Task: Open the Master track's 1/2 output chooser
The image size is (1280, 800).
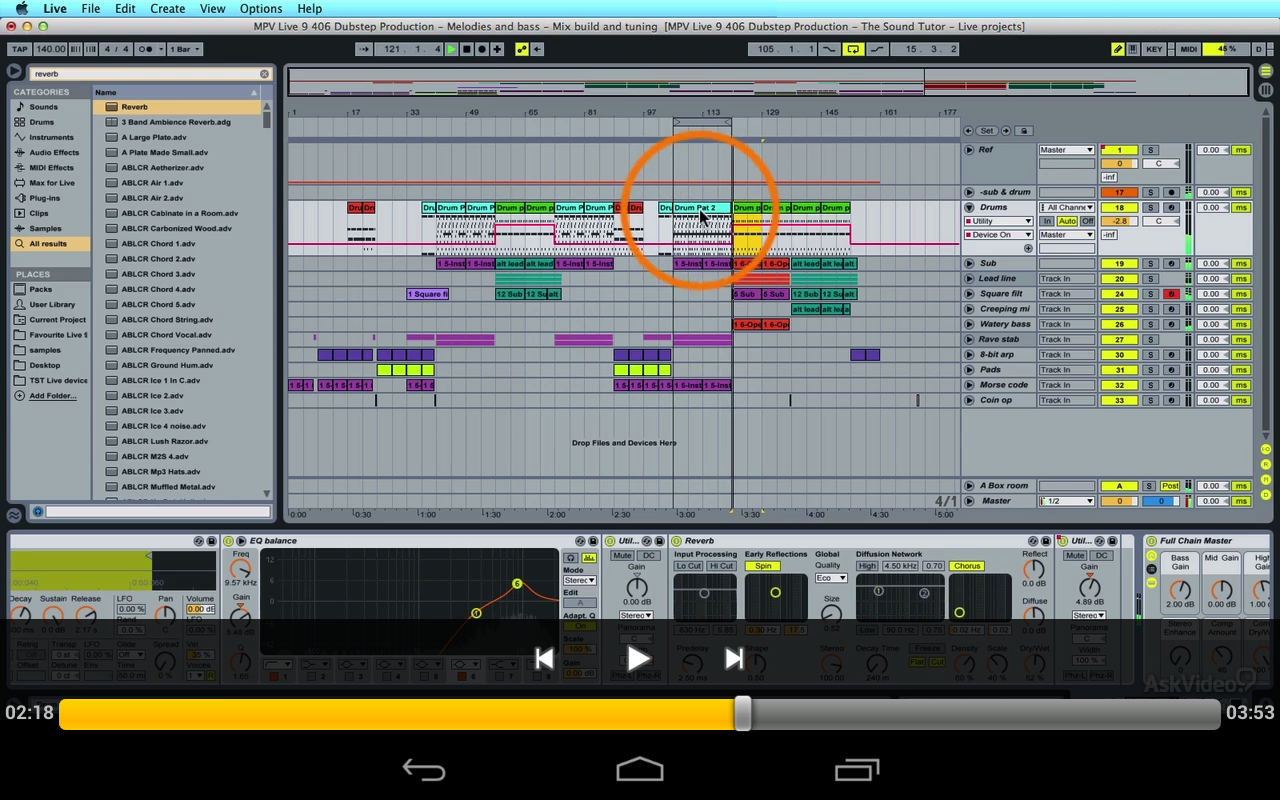Action: coord(1067,501)
